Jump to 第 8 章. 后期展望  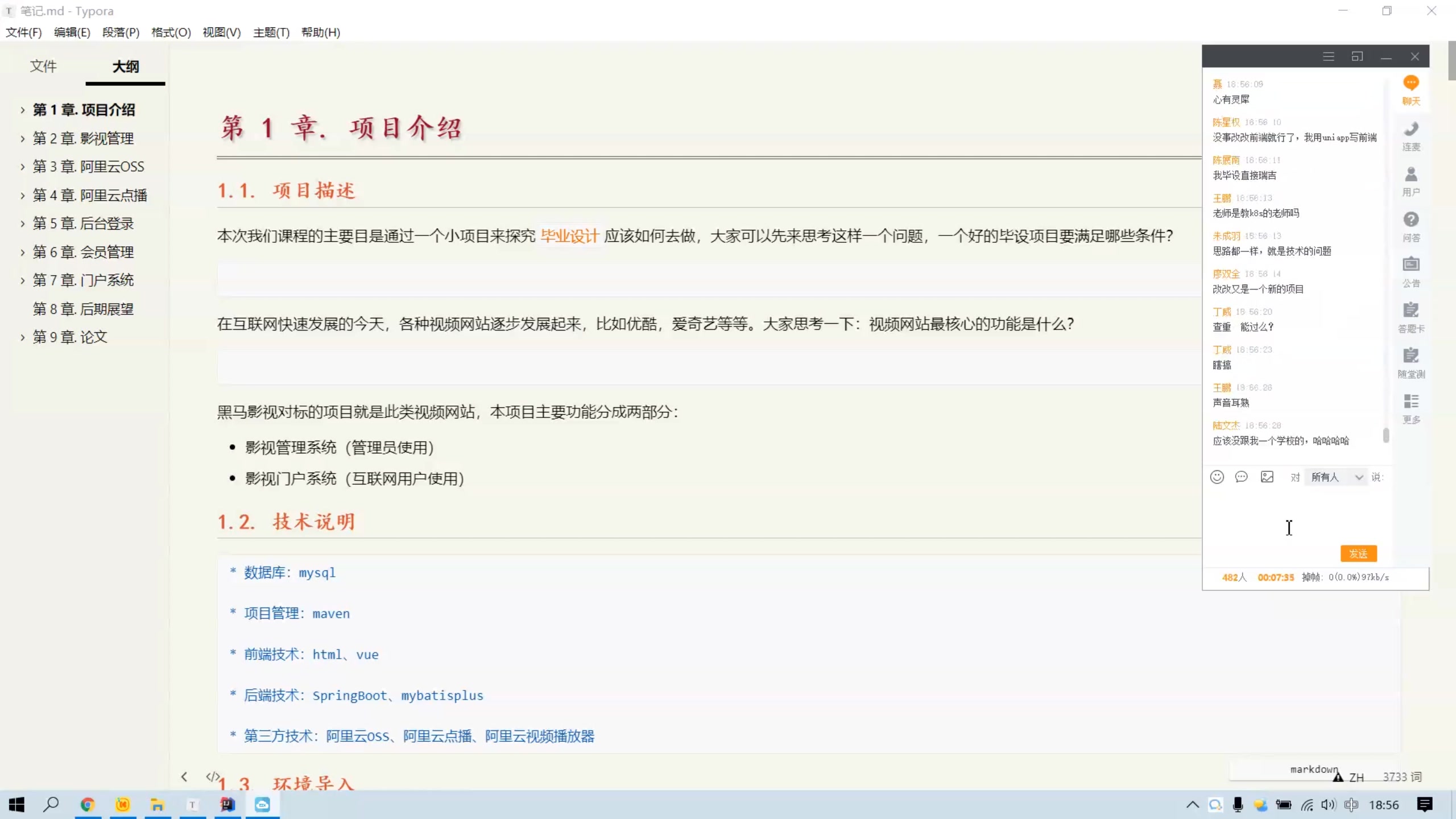83,309
